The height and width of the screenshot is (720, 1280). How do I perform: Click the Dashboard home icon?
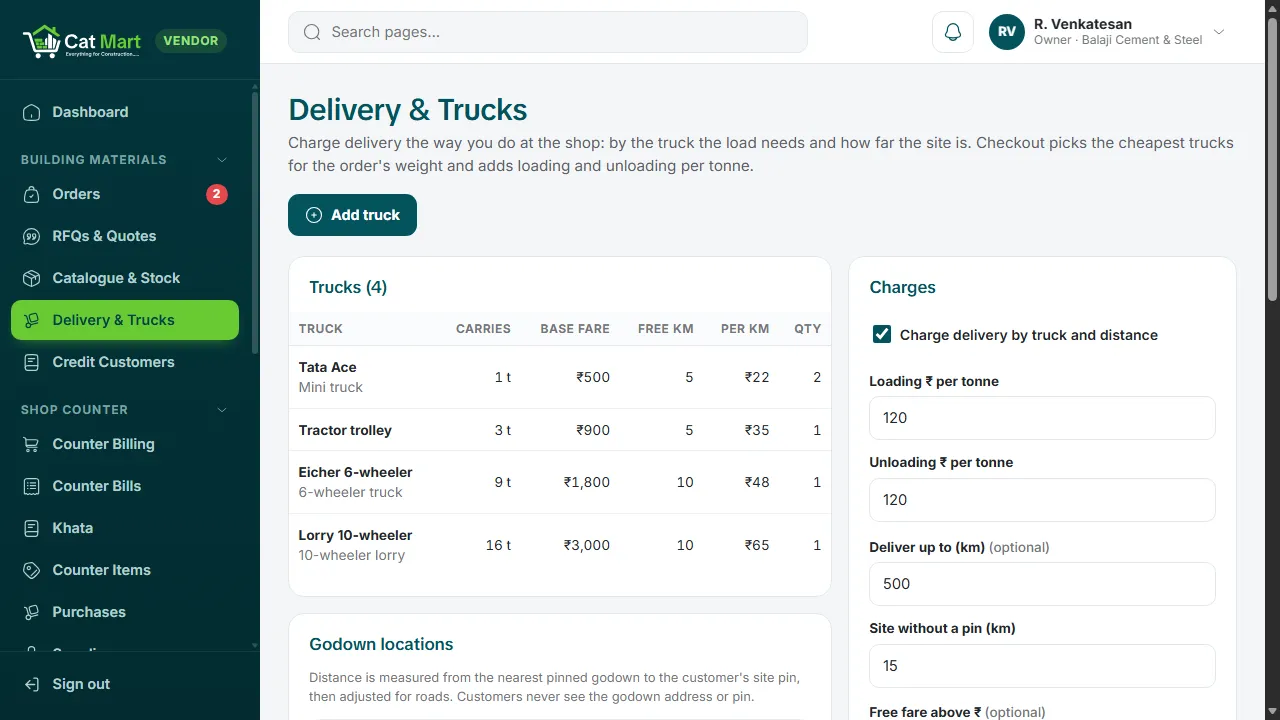point(32,112)
